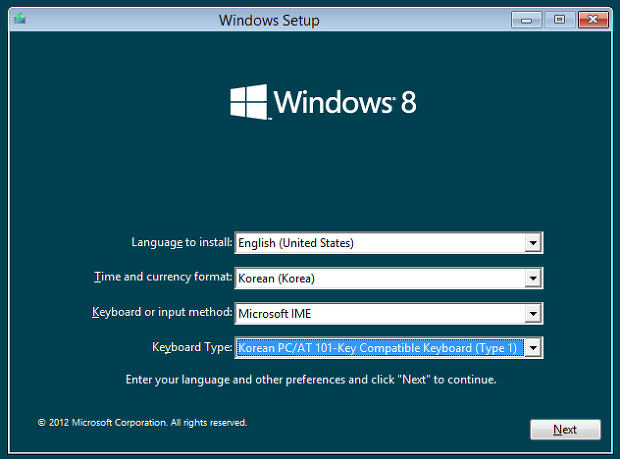The width and height of the screenshot is (620, 459).
Task: Select the highlighted Korean PC/AT 101-Key keyboard field
Action: (389, 348)
